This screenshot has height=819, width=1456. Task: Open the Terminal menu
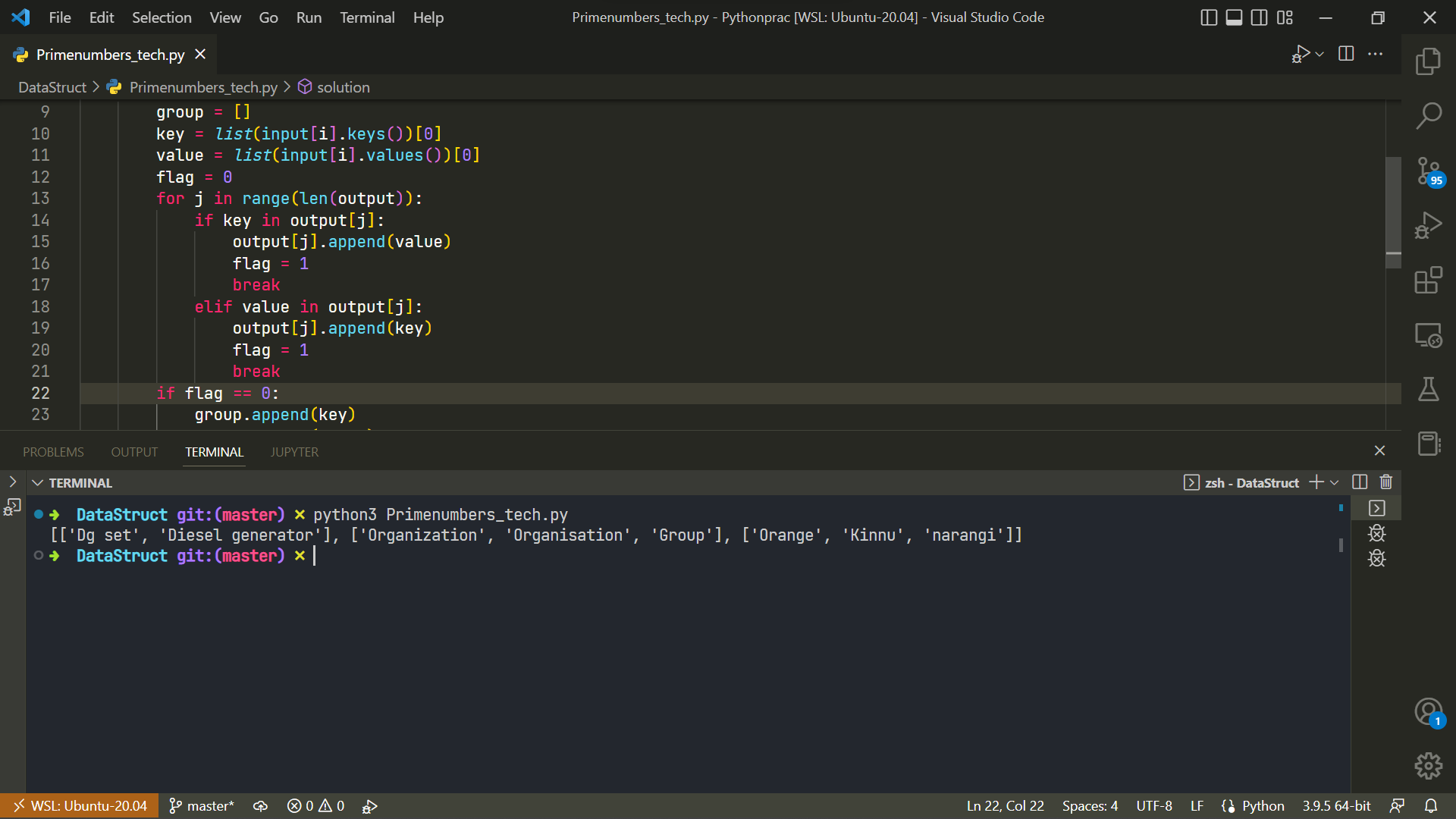[367, 17]
